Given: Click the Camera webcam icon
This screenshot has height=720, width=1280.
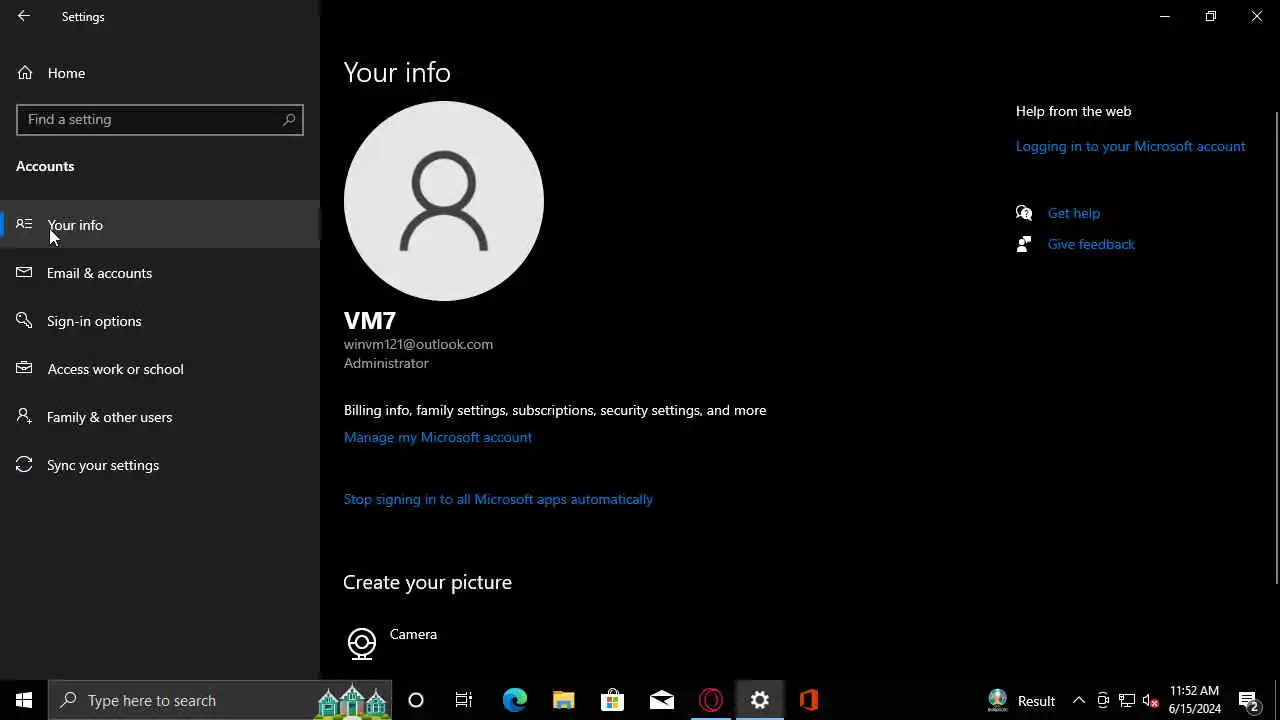Looking at the screenshot, I should point(362,643).
